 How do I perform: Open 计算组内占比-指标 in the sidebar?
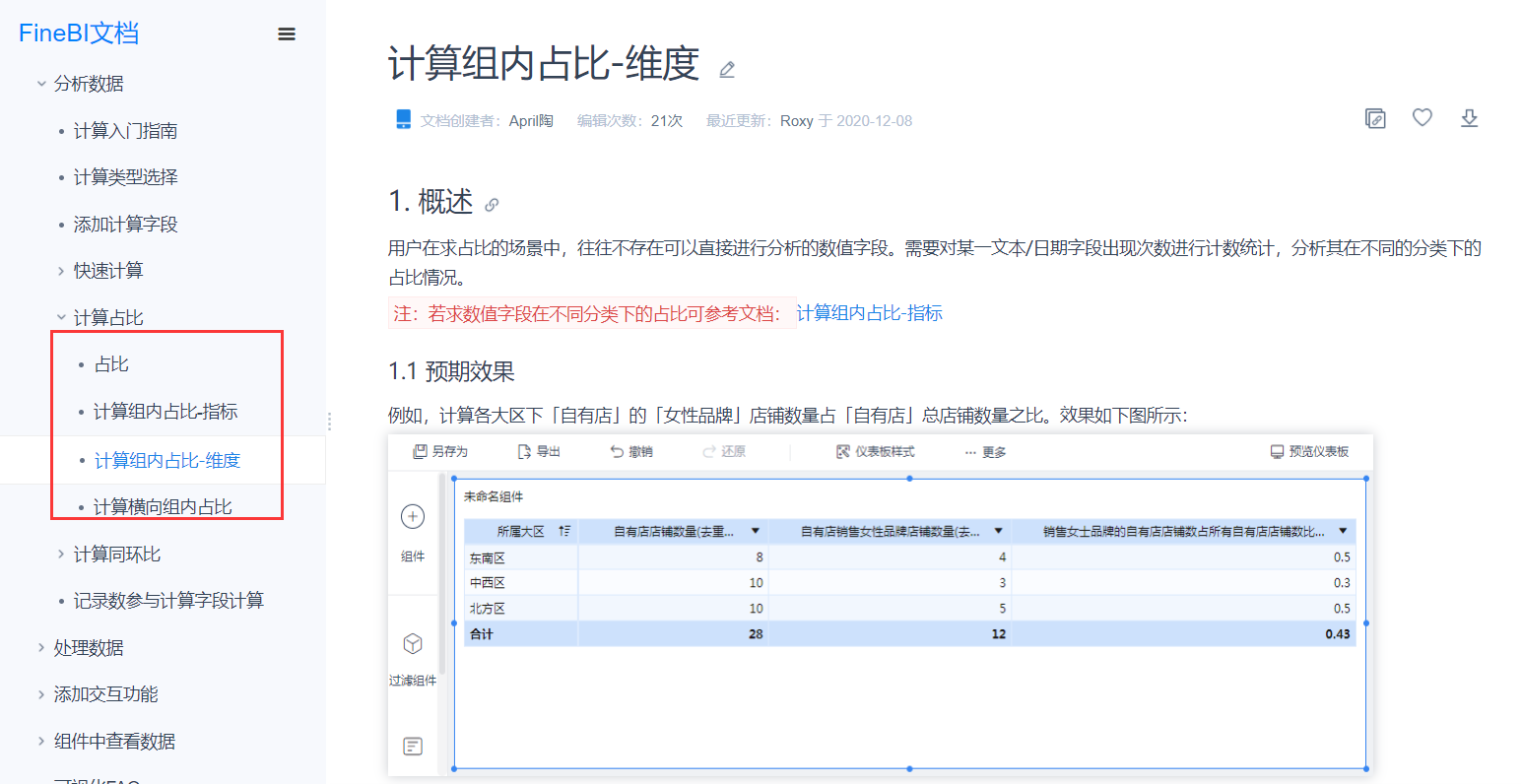point(165,412)
